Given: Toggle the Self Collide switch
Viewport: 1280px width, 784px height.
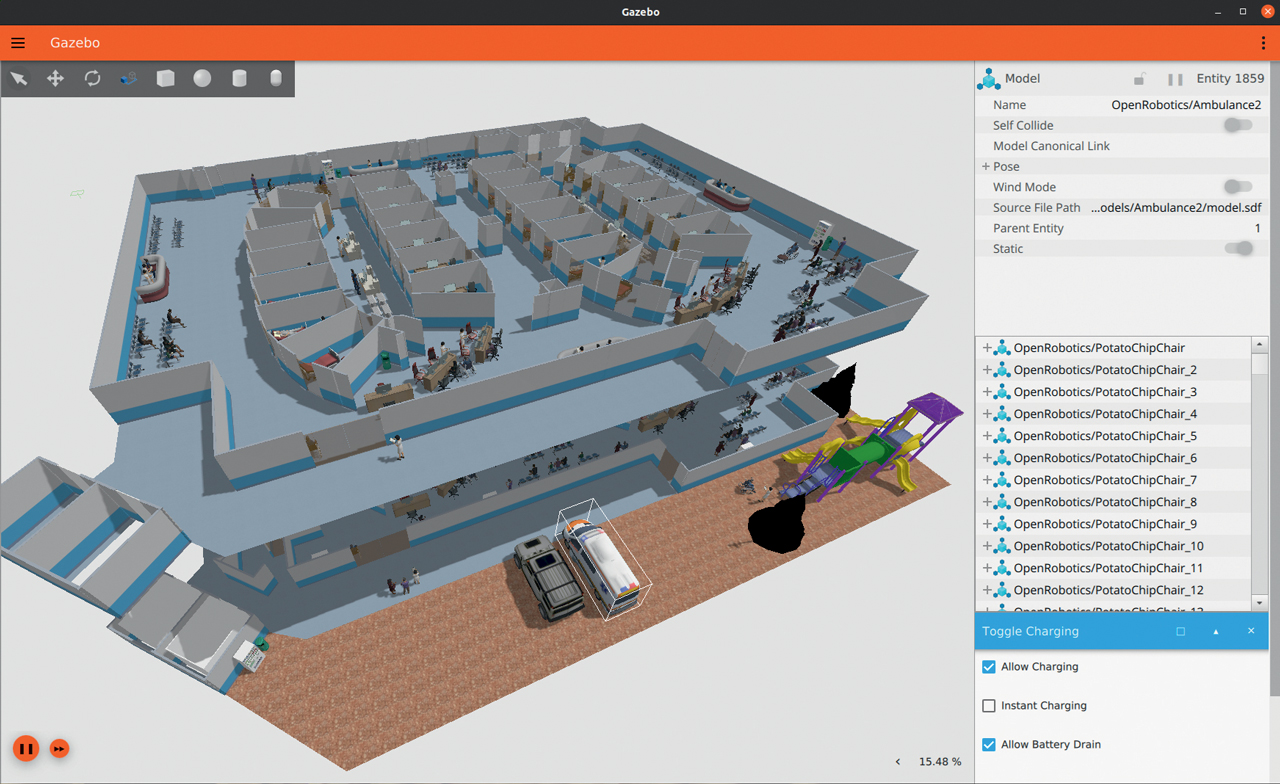Looking at the screenshot, I should [1238, 125].
